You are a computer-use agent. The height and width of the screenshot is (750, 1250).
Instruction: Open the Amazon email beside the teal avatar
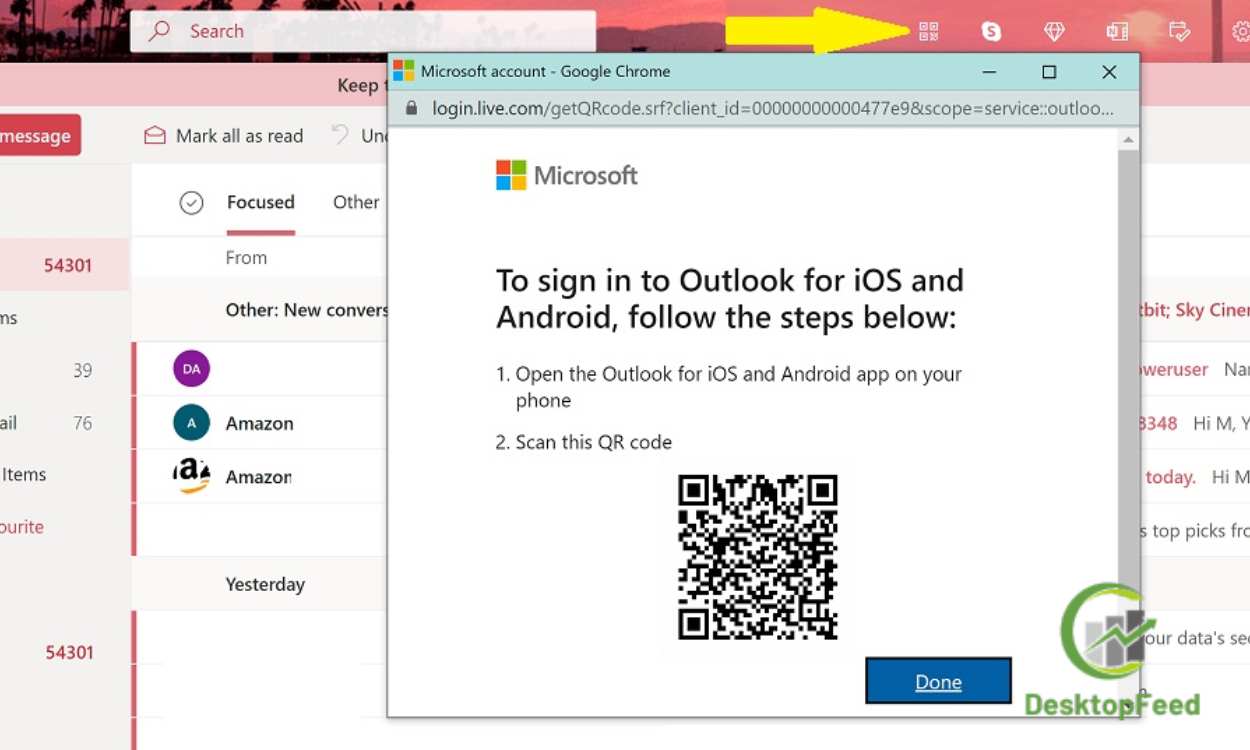pyautogui.click(x=261, y=423)
